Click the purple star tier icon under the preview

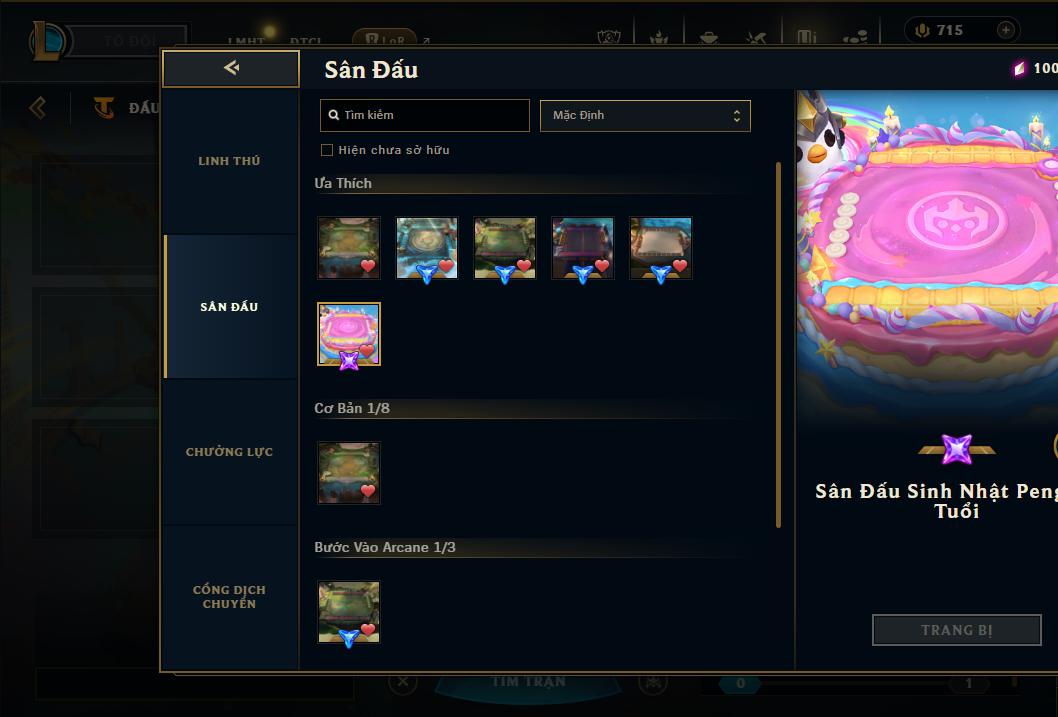click(957, 449)
